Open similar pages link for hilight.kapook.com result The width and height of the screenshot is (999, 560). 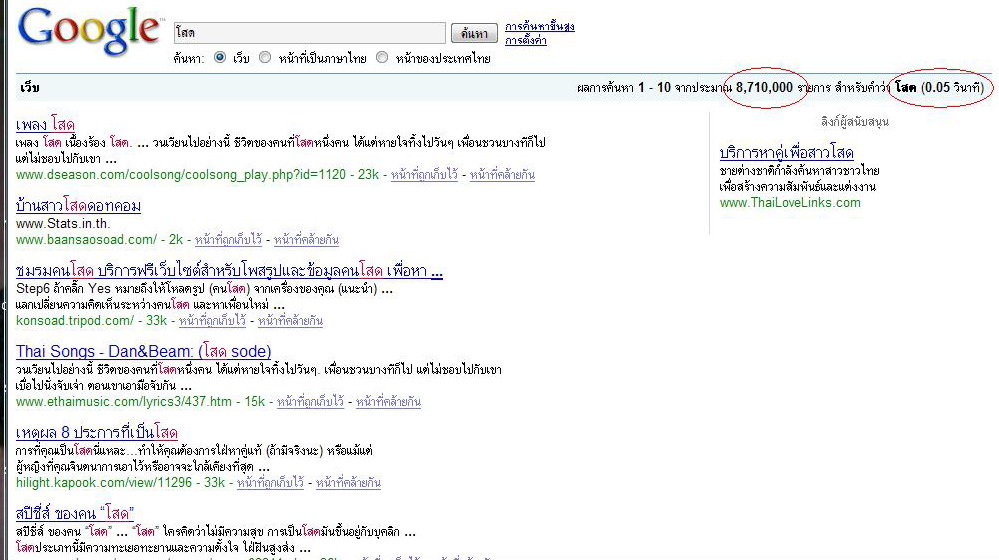349,482
